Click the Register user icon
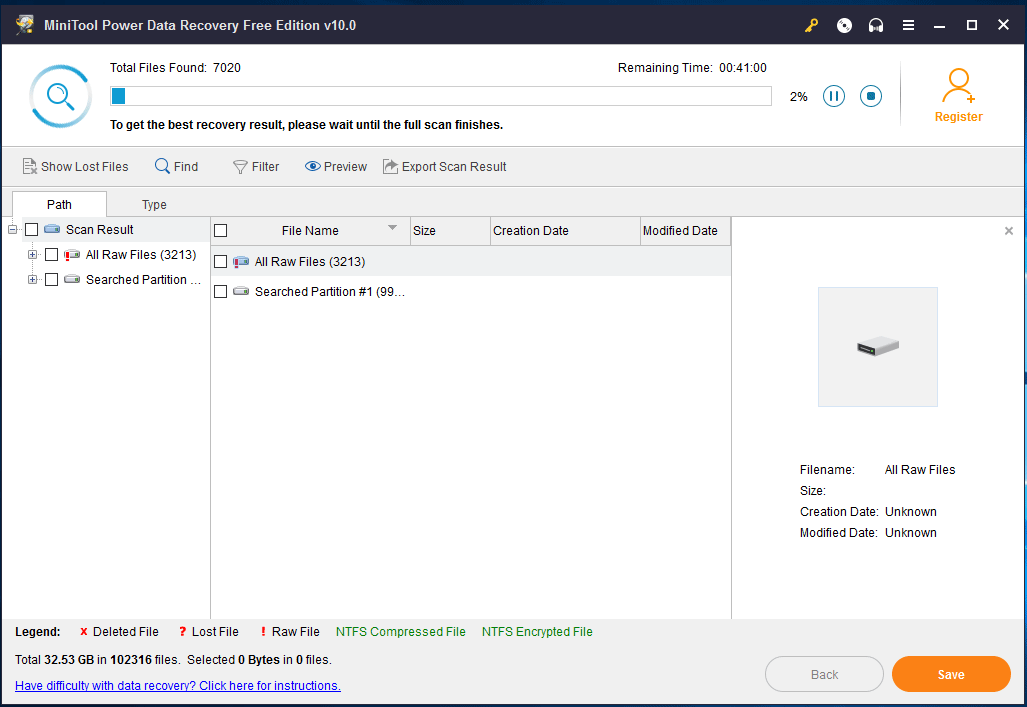Image resolution: width=1027 pixels, height=707 pixels. coord(958,85)
